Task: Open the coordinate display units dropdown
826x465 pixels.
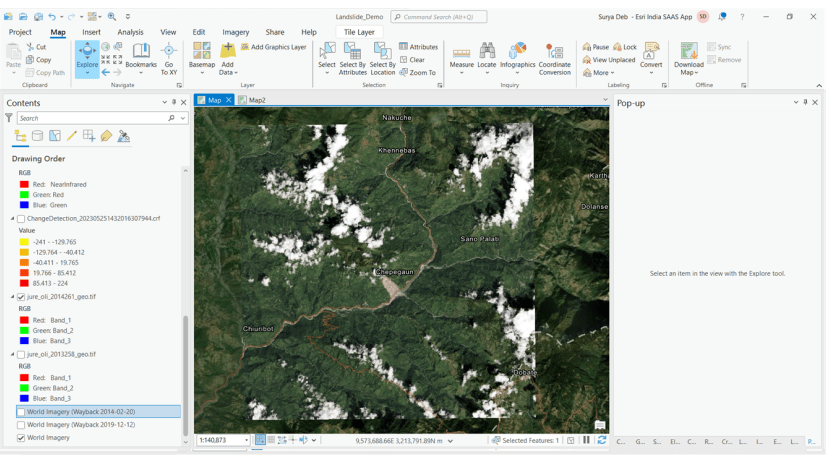Action: (x=450, y=441)
